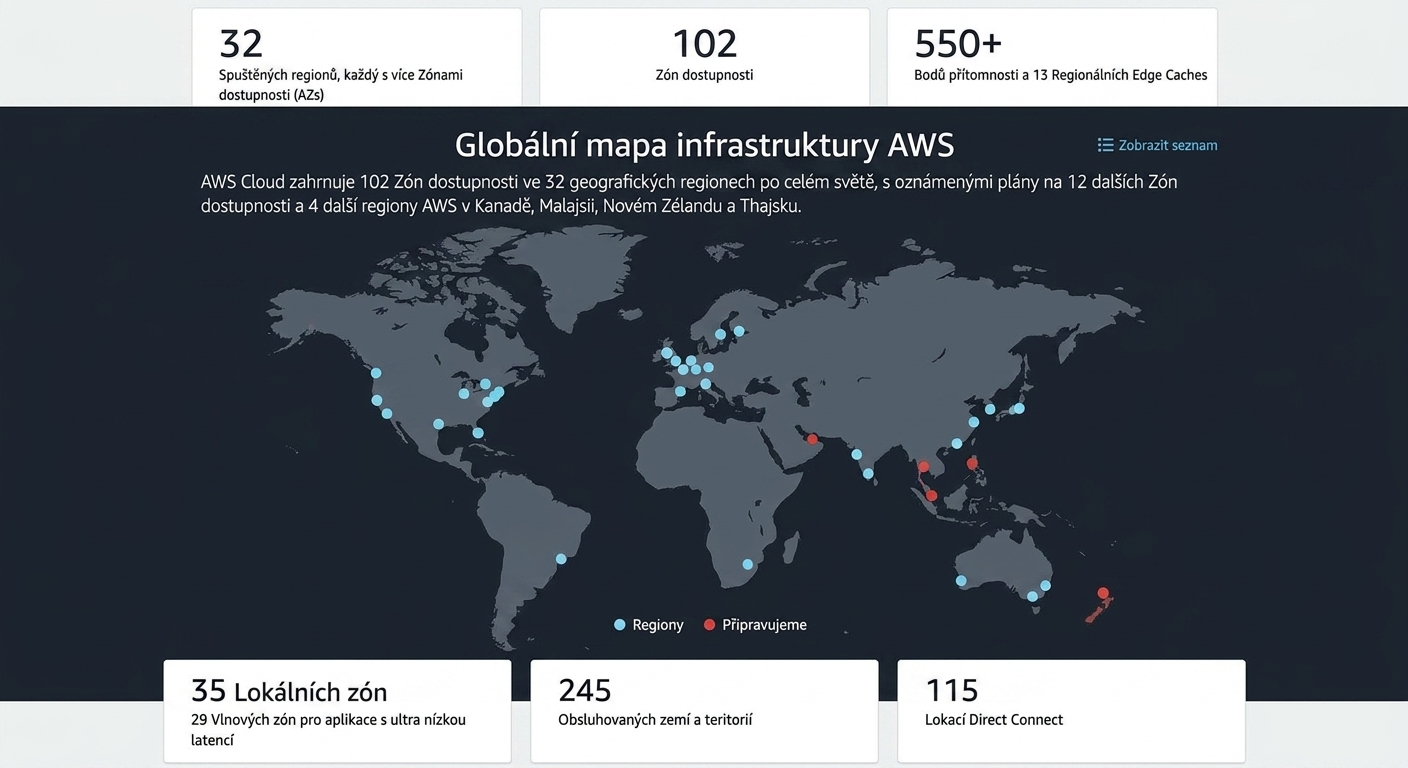This screenshot has width=1408, height=768.
Task: Click the 29 Vlnových zón description
Action: pyautogui.click(x=328, y=730)
